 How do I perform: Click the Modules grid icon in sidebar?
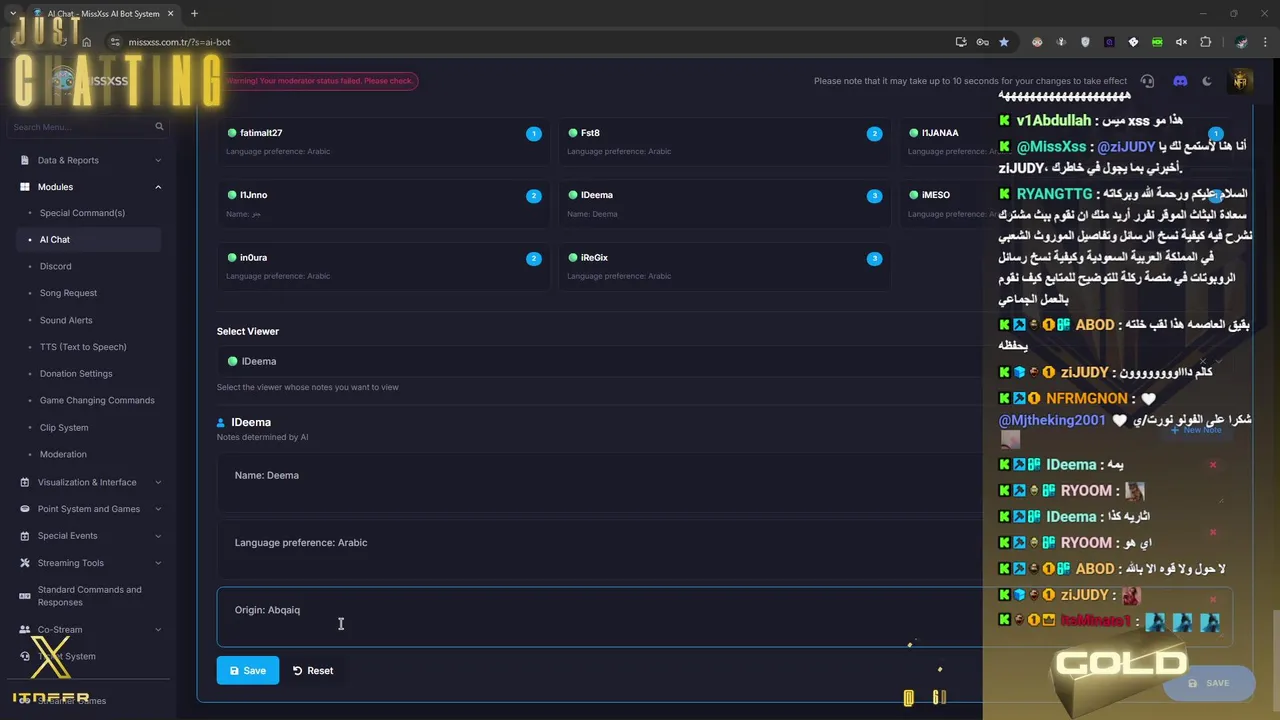(x=25, y=187)
